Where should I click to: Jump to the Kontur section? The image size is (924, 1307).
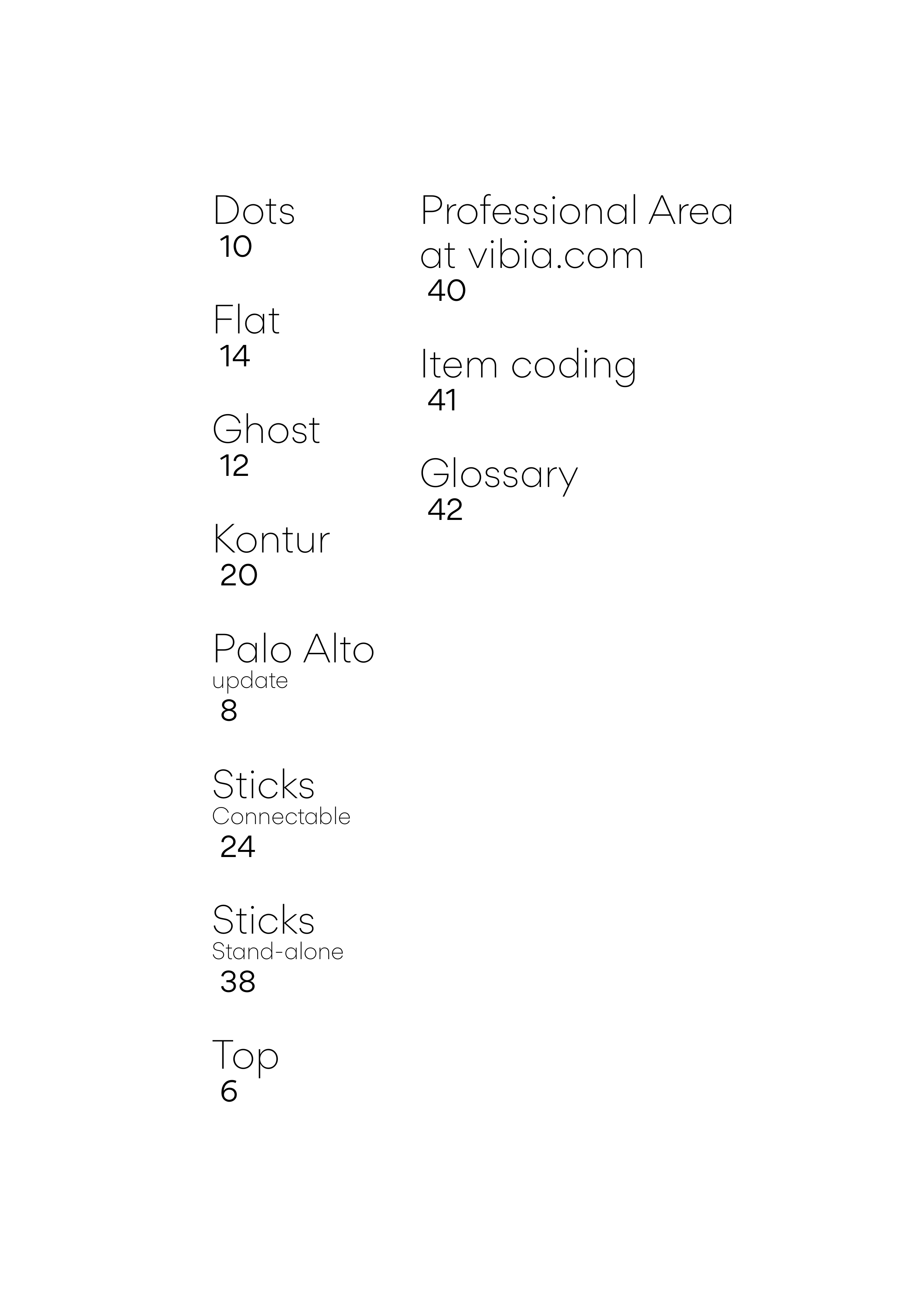point(271,540)
